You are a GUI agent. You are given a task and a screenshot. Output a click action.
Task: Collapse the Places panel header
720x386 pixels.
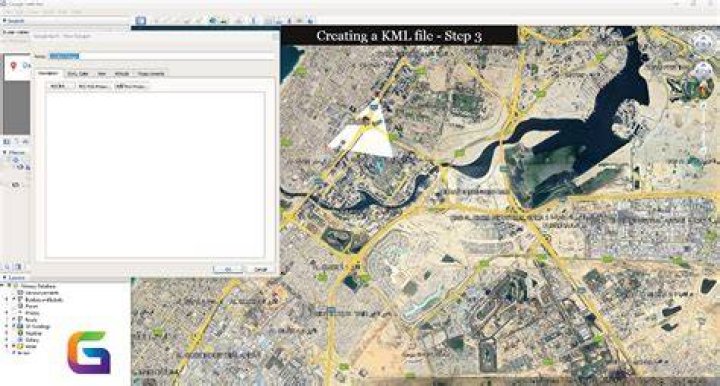pyautogui.click(x=15, y=152)
